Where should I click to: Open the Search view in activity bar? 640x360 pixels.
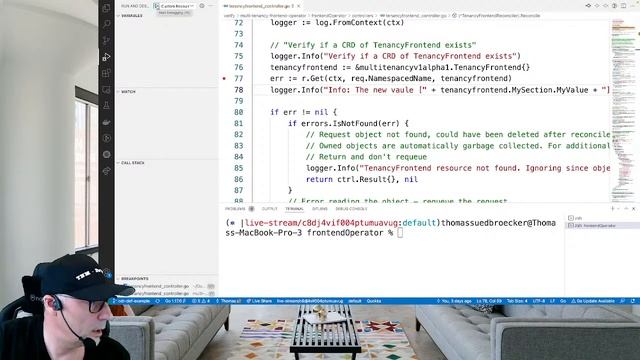(x=107, y=24)
